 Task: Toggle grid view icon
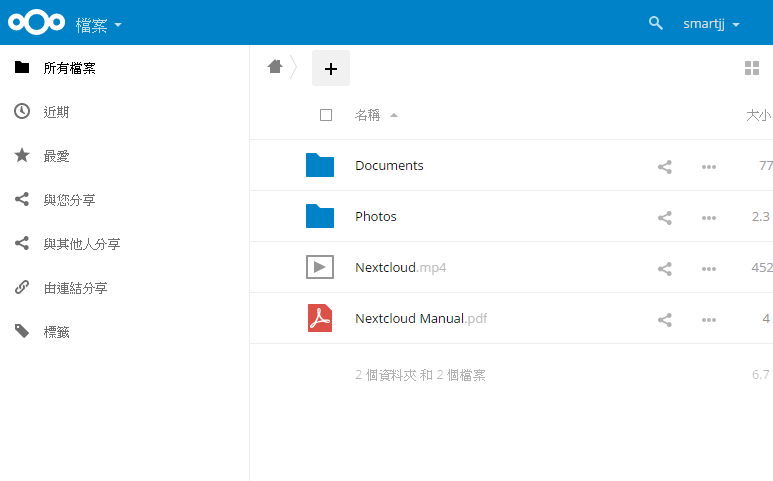(752, 68)
